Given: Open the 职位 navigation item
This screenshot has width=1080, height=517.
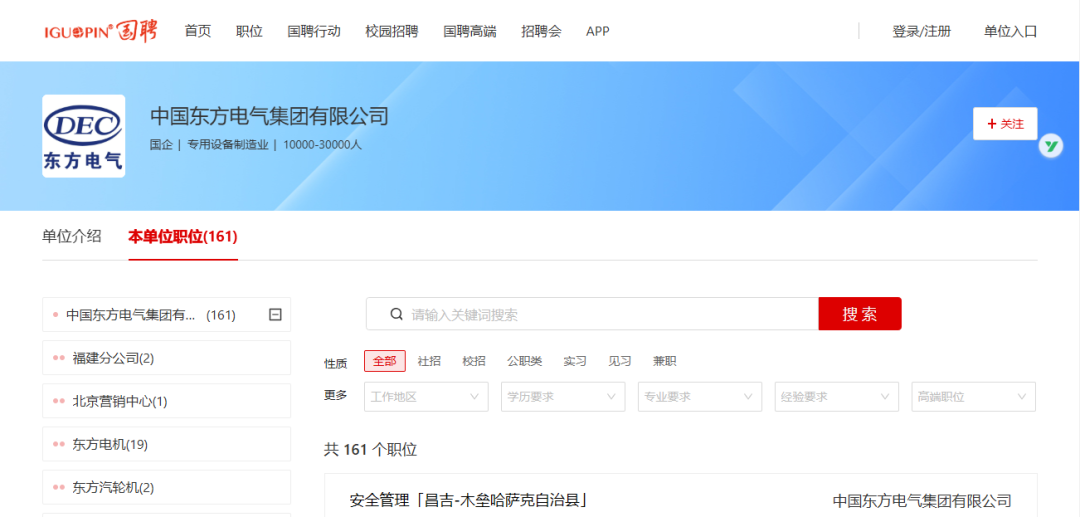Looking at the screenshot, I should pos(249,31).
